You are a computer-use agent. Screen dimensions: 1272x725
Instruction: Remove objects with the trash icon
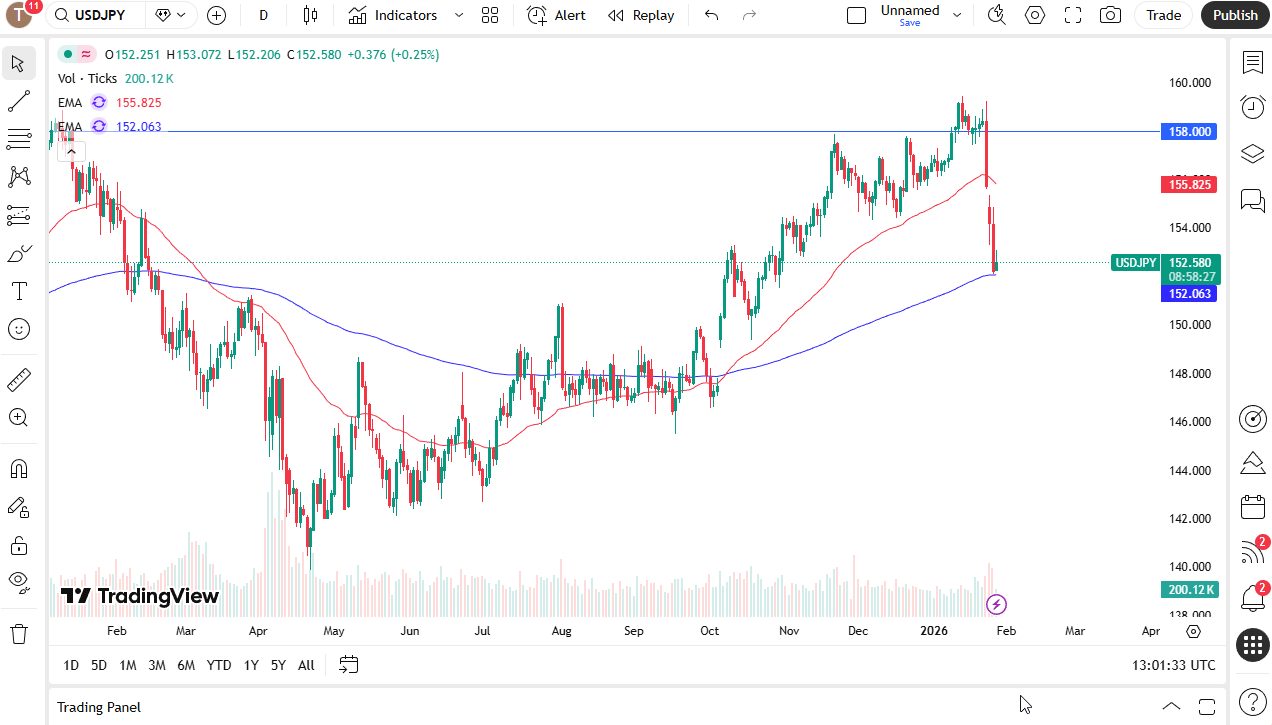coord(18,634)
